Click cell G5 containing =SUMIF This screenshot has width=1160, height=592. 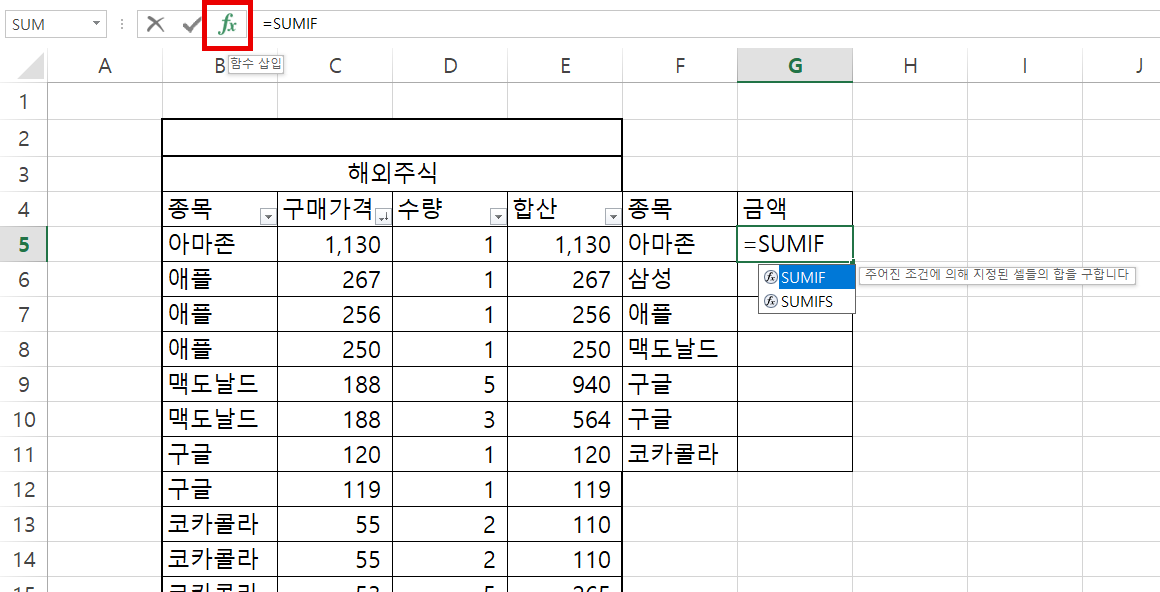coord(795,243)
